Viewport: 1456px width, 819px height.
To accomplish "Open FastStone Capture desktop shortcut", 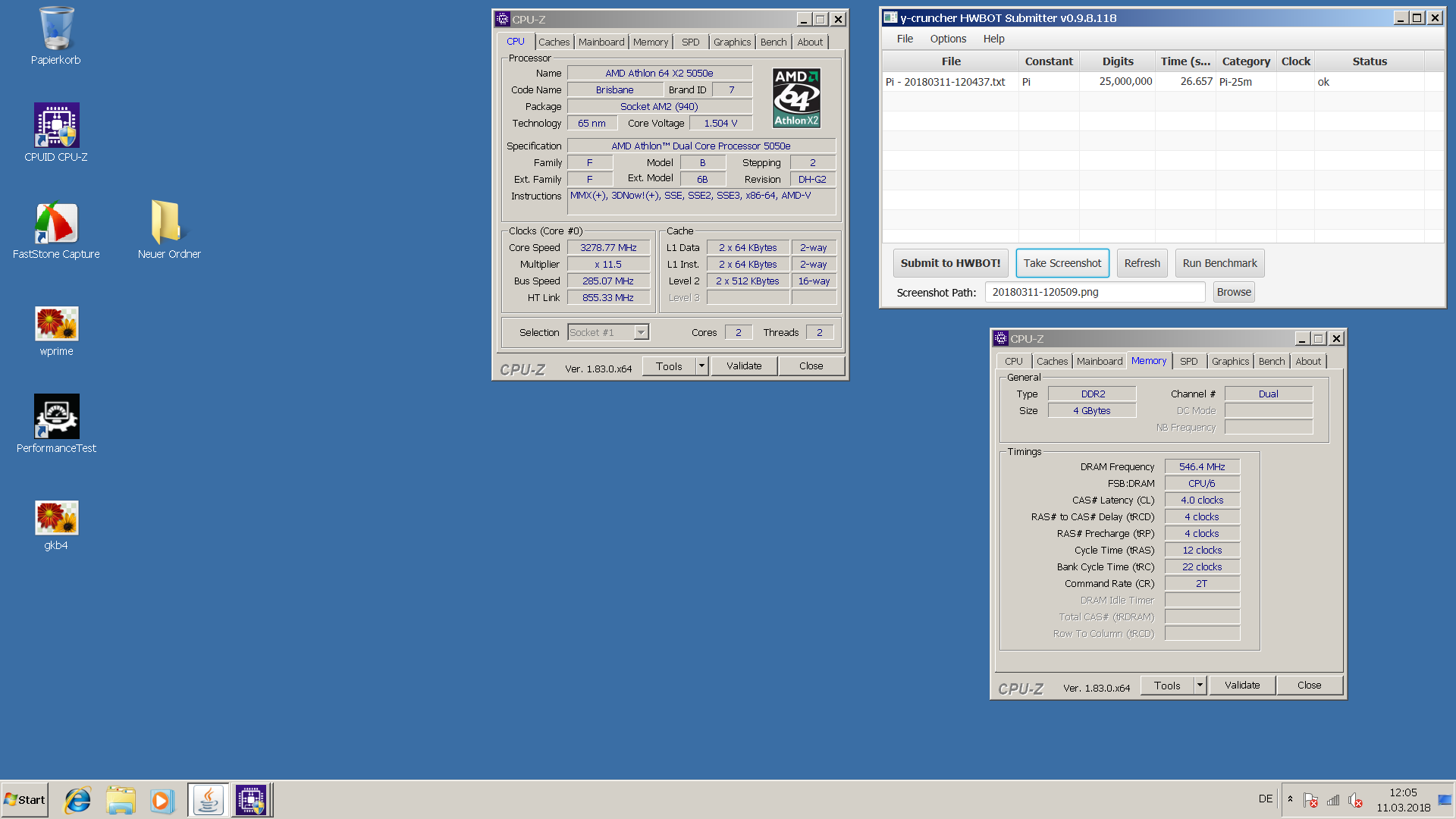I will 56,230.
